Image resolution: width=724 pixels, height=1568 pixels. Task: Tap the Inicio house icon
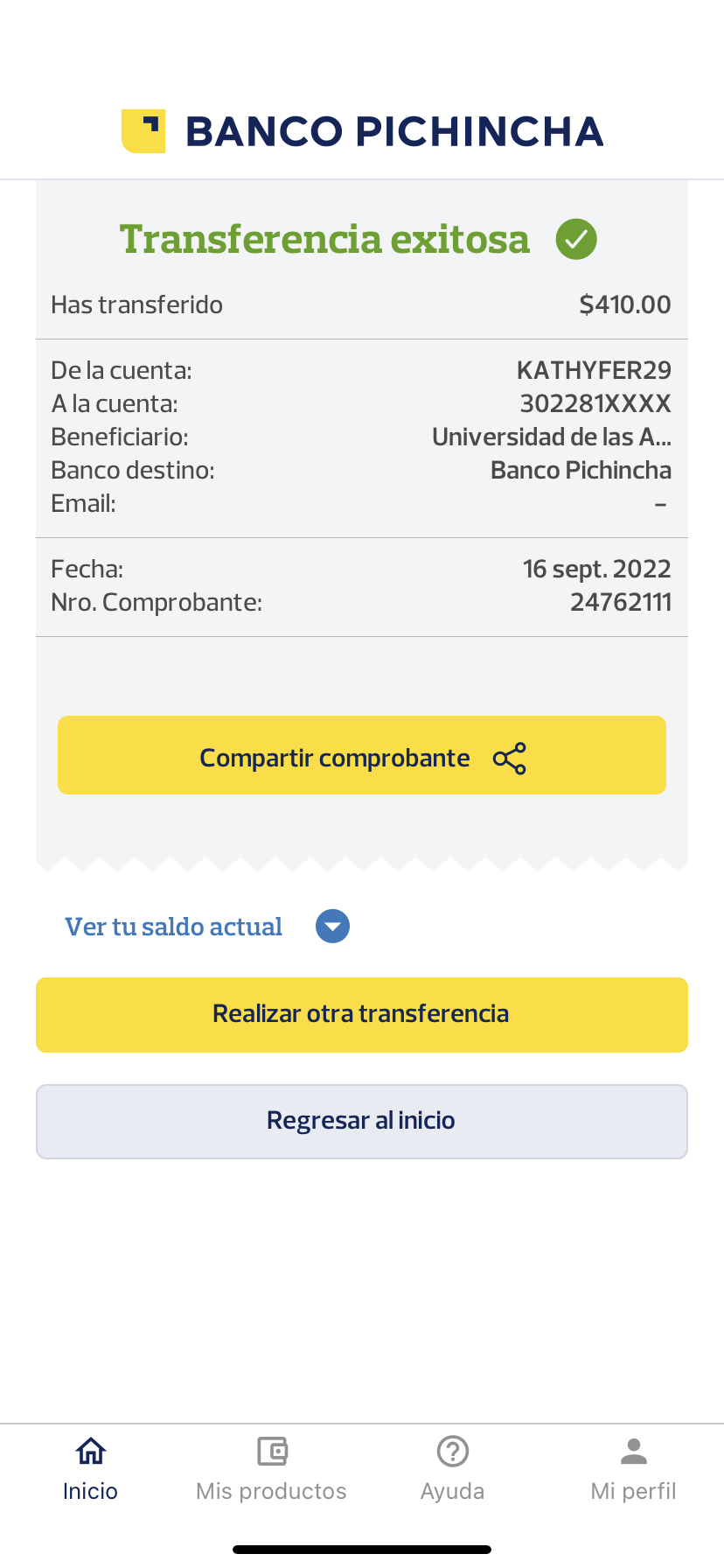pyautogui.click(x=90, y=1452)
